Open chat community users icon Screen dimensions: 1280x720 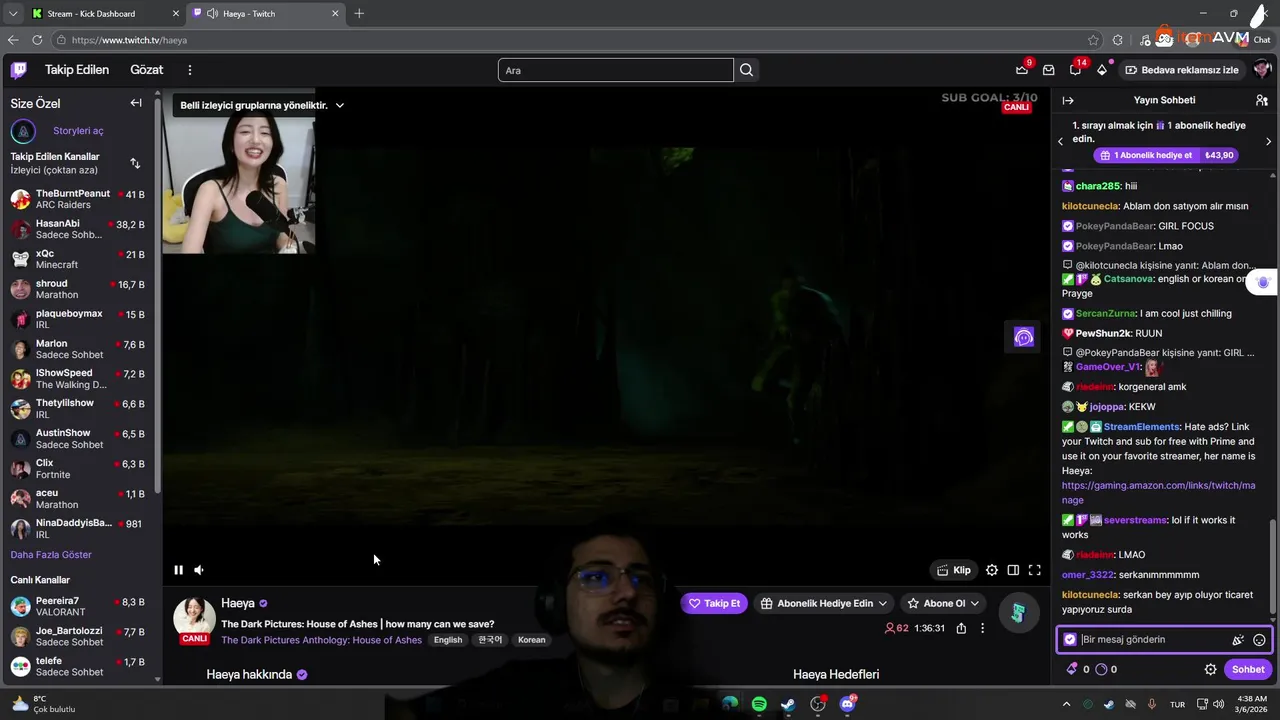click(1262, 100)
